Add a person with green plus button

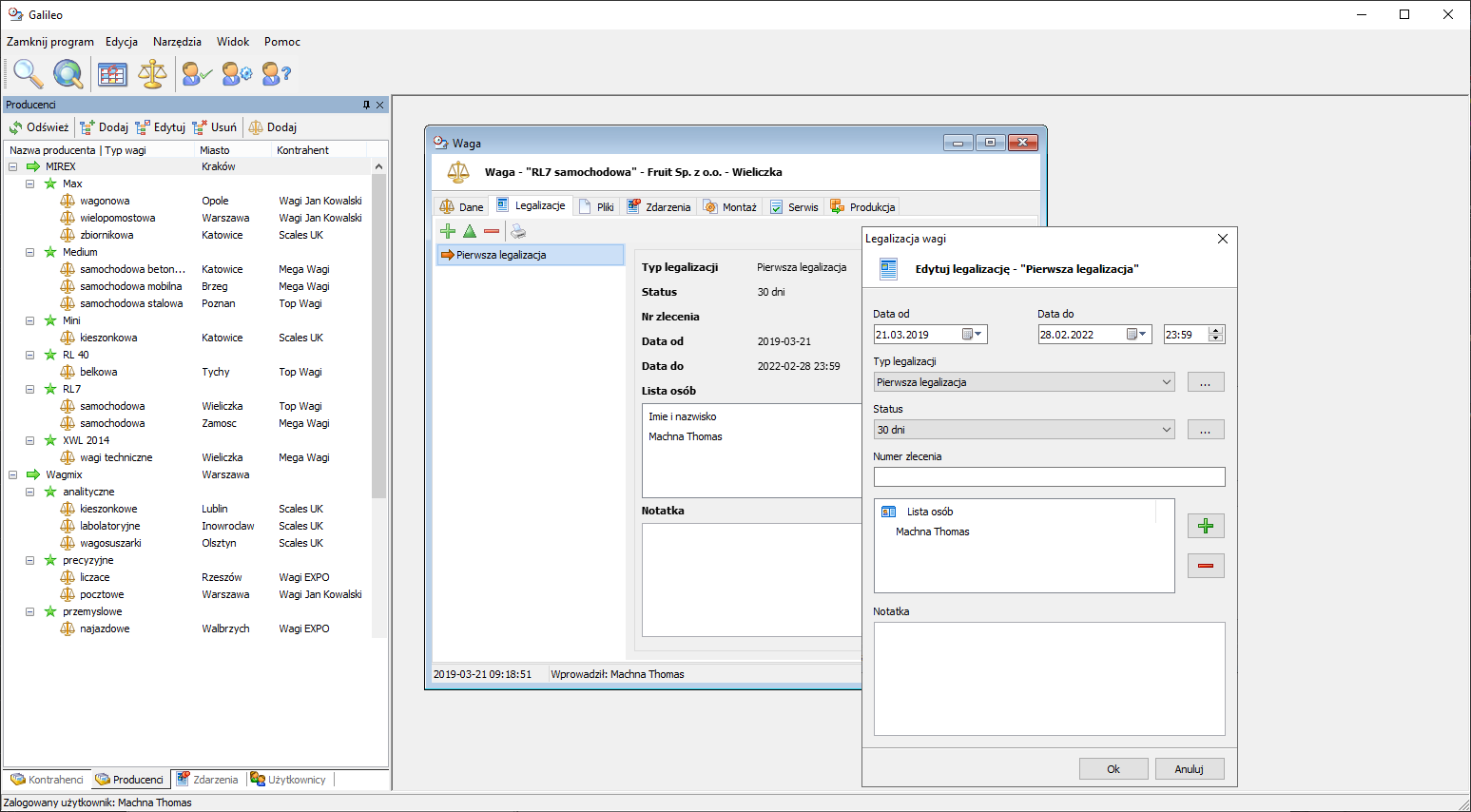point(1206,526)
